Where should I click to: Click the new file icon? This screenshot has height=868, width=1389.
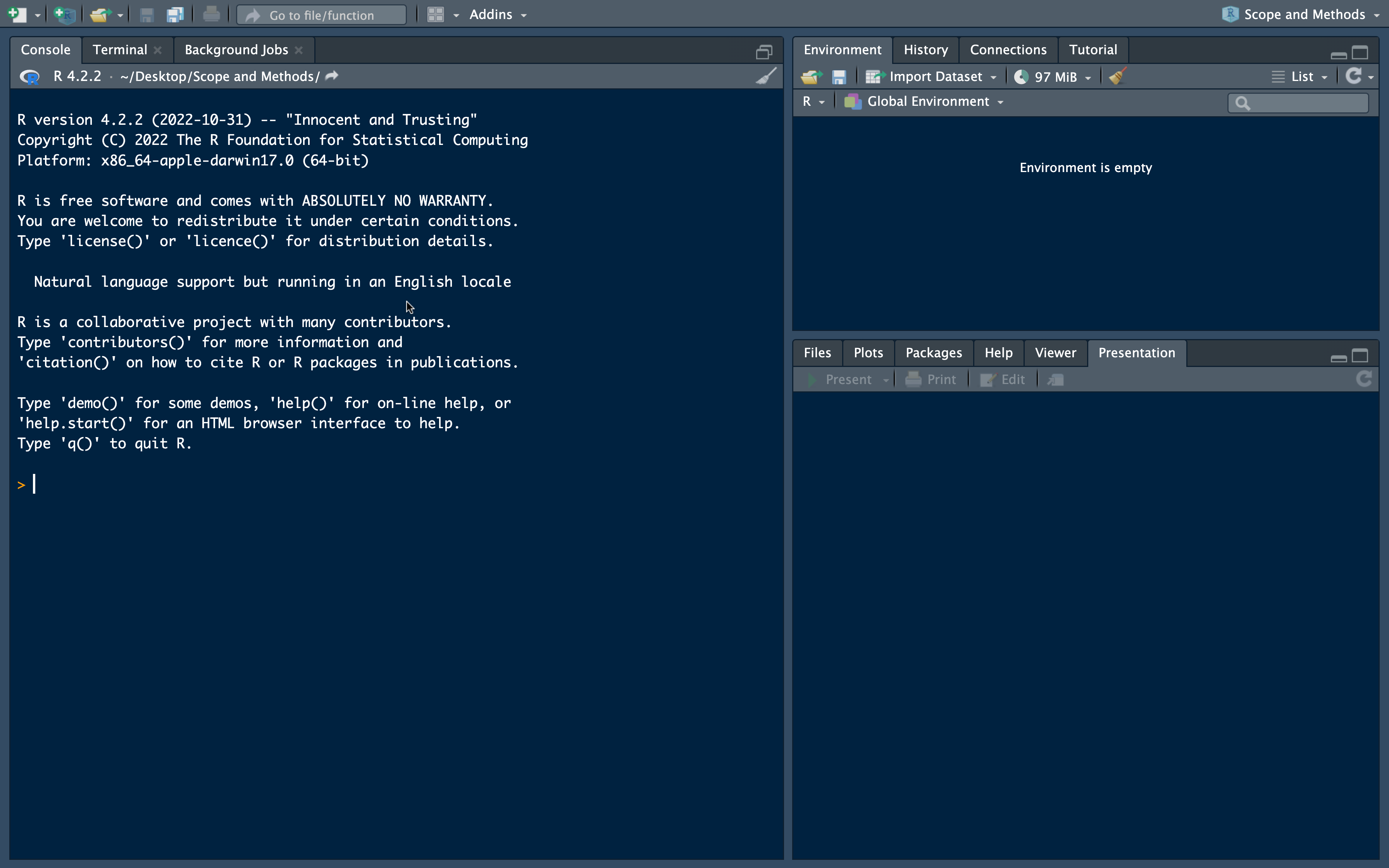[17, 14]
